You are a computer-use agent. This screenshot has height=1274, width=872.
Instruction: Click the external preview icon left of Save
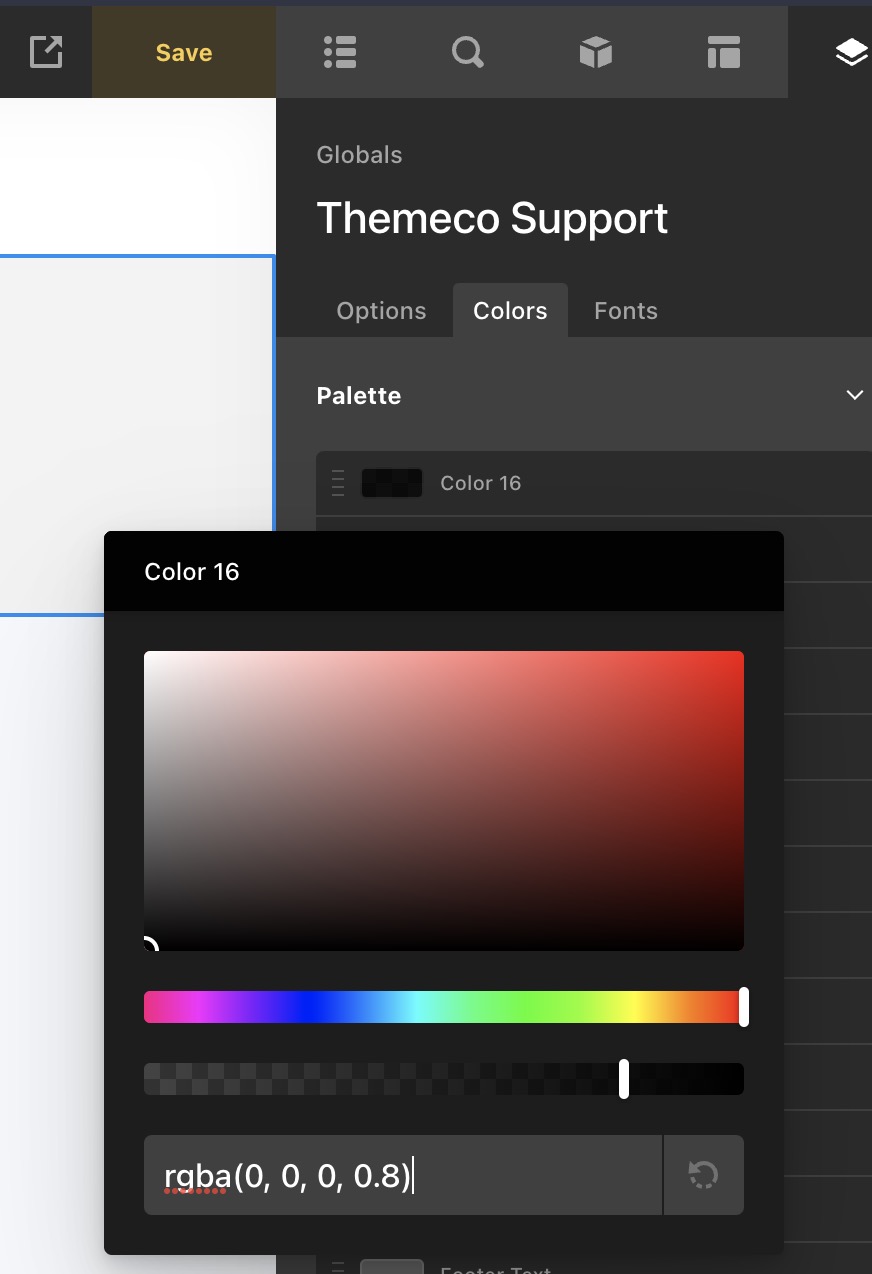[46, 52]
